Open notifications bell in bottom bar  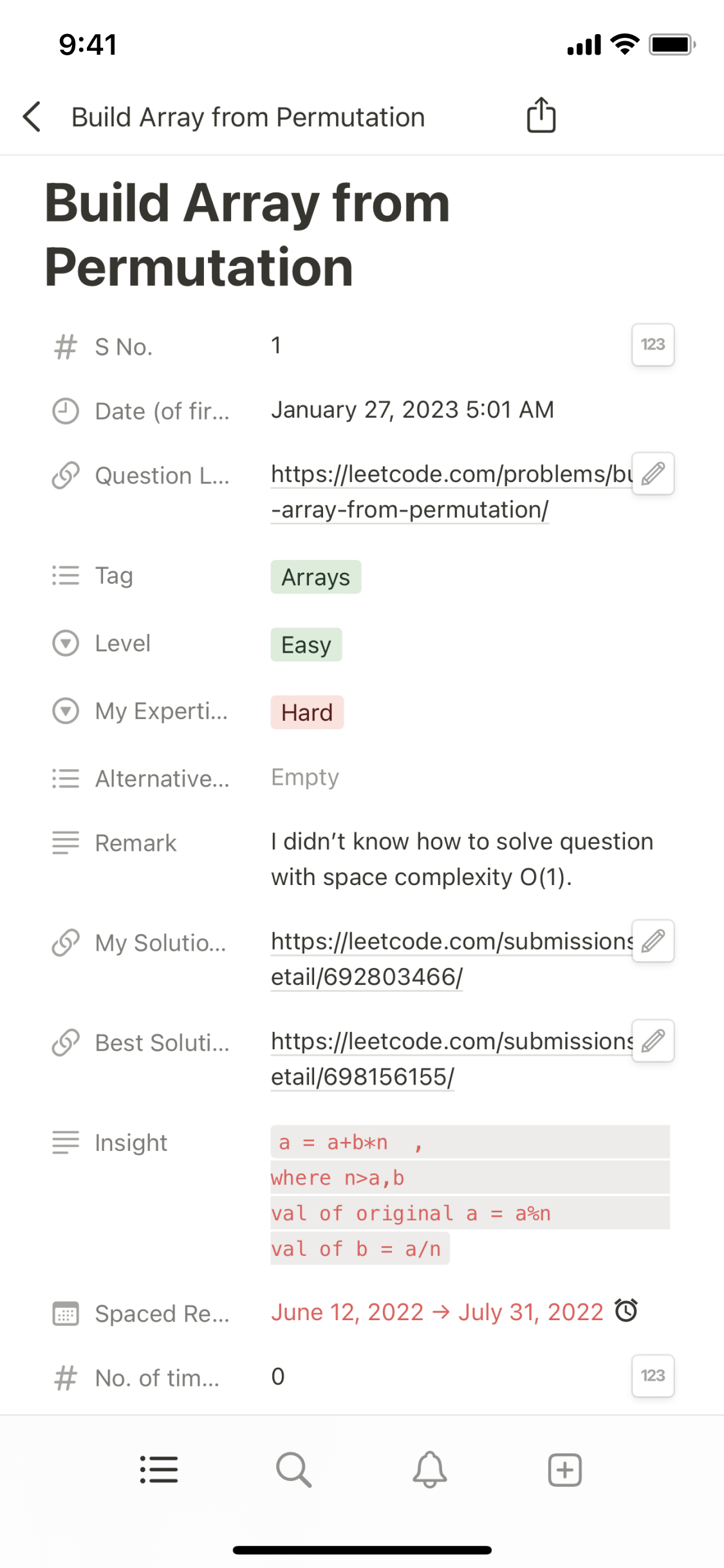point(429,1470)
